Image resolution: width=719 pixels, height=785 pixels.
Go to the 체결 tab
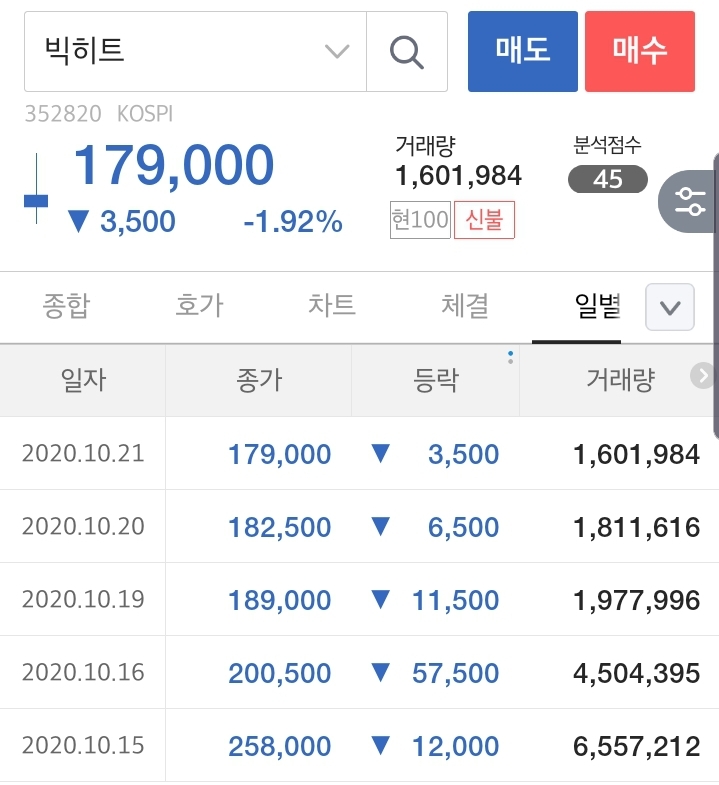tap(465, 306)
